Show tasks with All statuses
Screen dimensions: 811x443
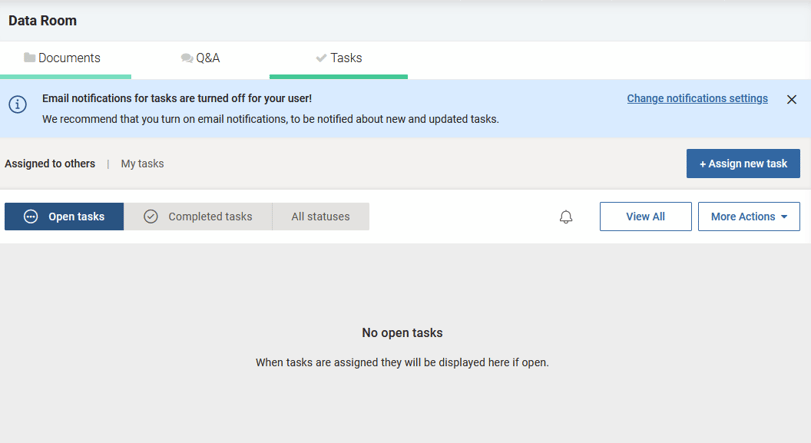[x=320, y=217]
